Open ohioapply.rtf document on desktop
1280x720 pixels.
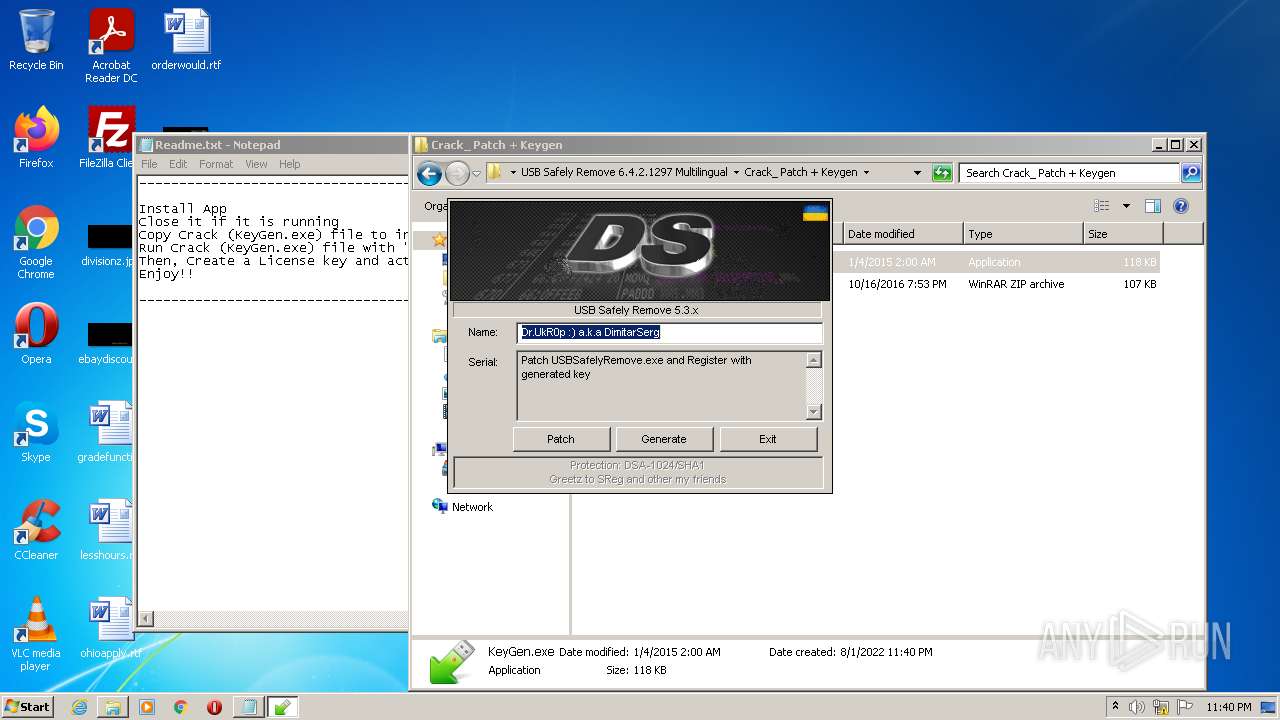(x=110, y=628)
